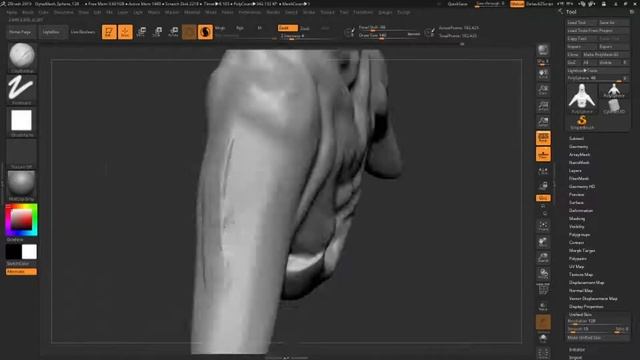Open the Texture Off selector

22,154
